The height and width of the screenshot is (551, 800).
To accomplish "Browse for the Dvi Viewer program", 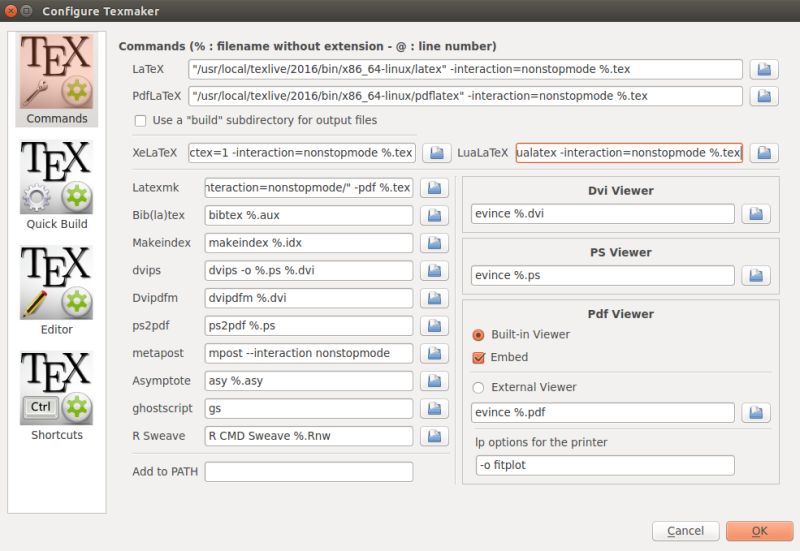I will [x=756, y=214].
